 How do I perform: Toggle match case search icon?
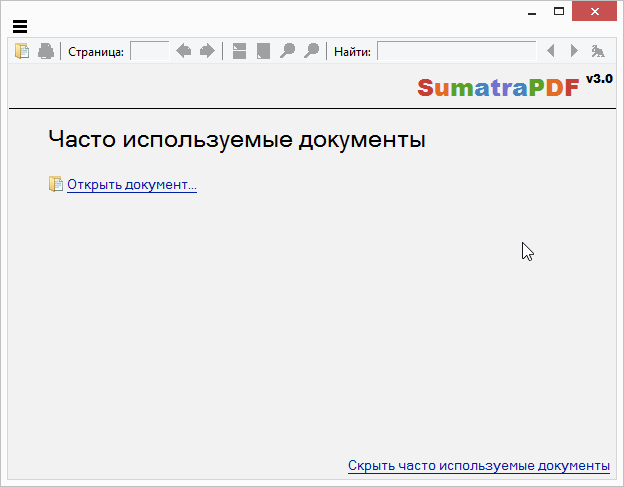tap(598, 51)
